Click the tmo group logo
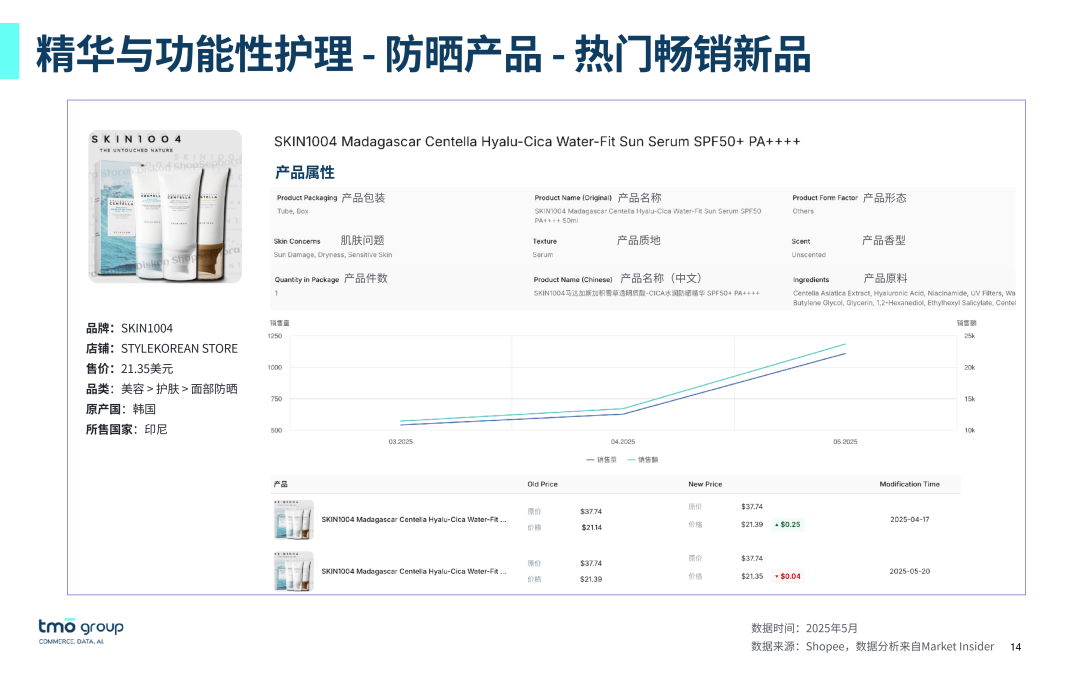This screenshot has width=1080, height=675. (x=81, y=630)
